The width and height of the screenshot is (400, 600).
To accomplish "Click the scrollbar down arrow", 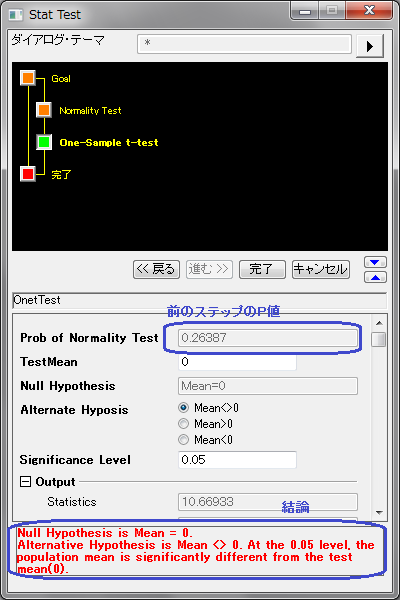I will [379, 512].
